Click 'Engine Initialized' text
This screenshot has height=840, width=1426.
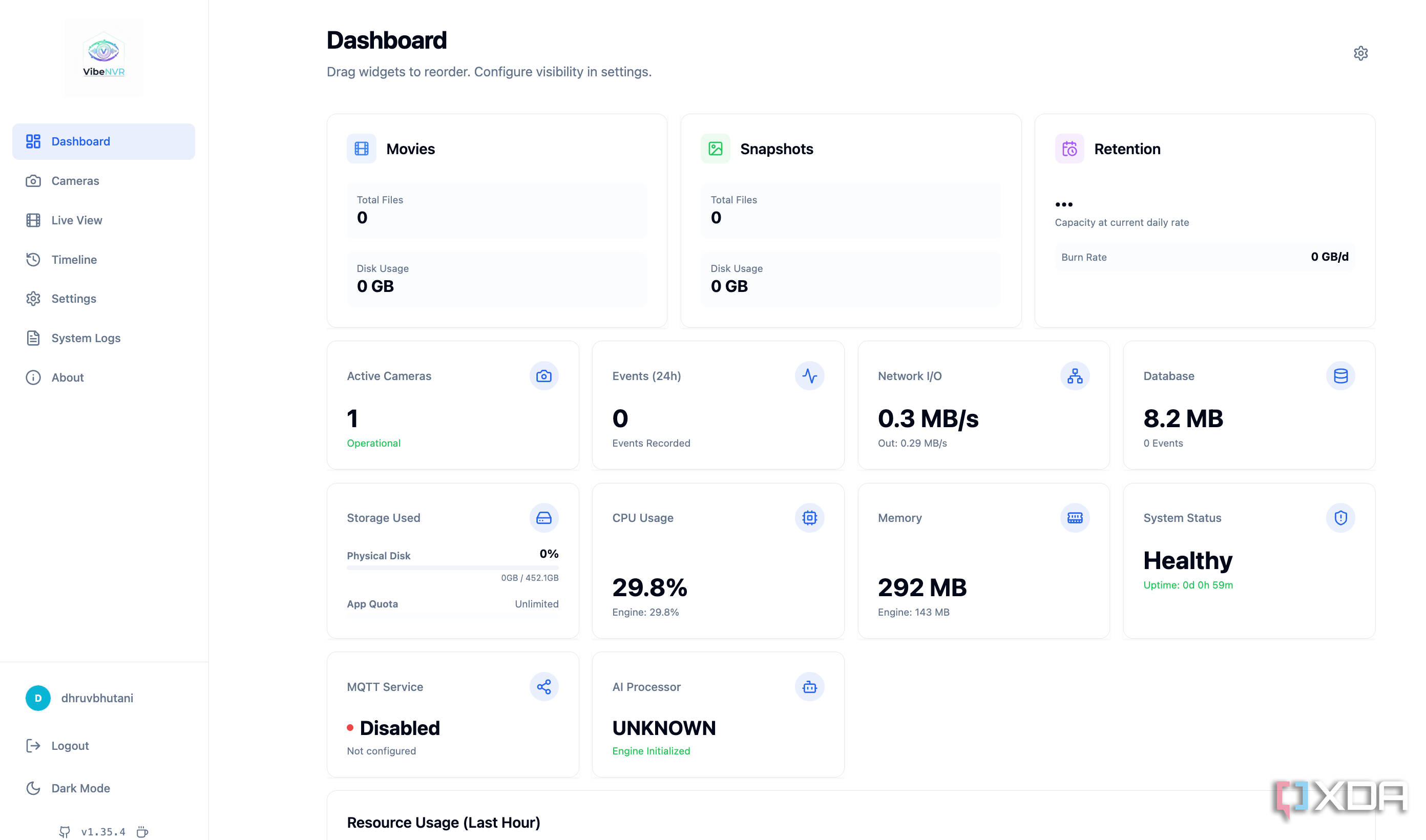(651, 750)
